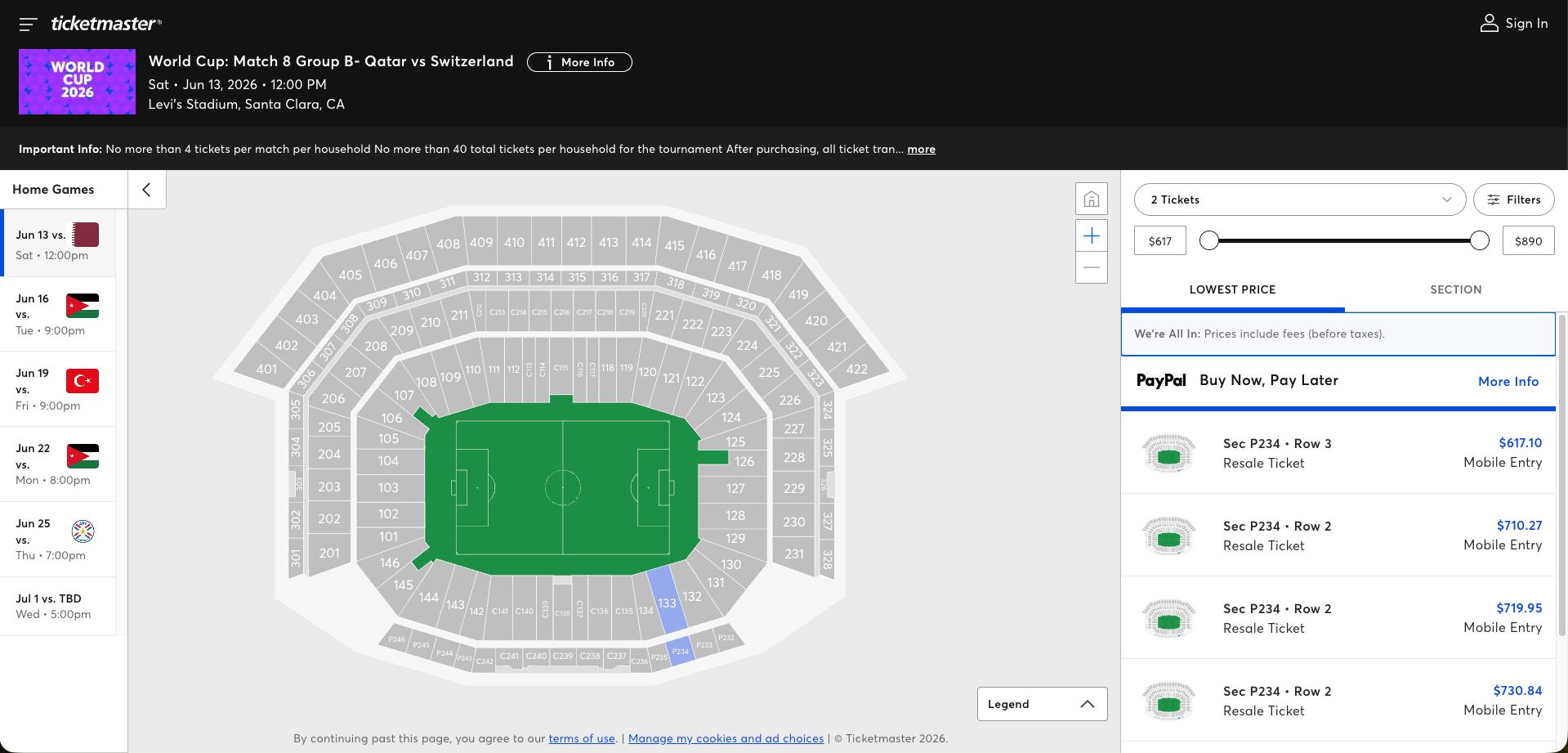Open the hamburger menu next to the Ticketmaster logo
This screenshot has width=1568, height=753.
28,25
